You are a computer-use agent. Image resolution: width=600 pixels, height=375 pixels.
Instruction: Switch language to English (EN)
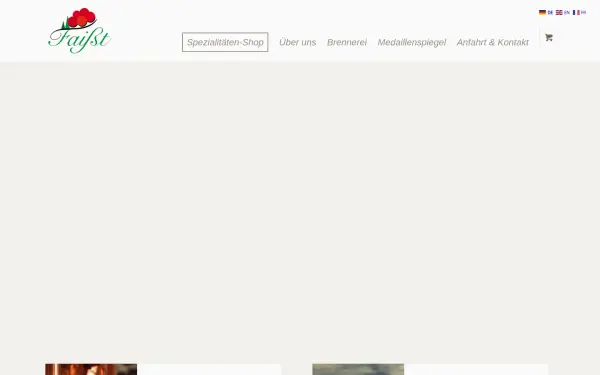(x=562, y=13)
